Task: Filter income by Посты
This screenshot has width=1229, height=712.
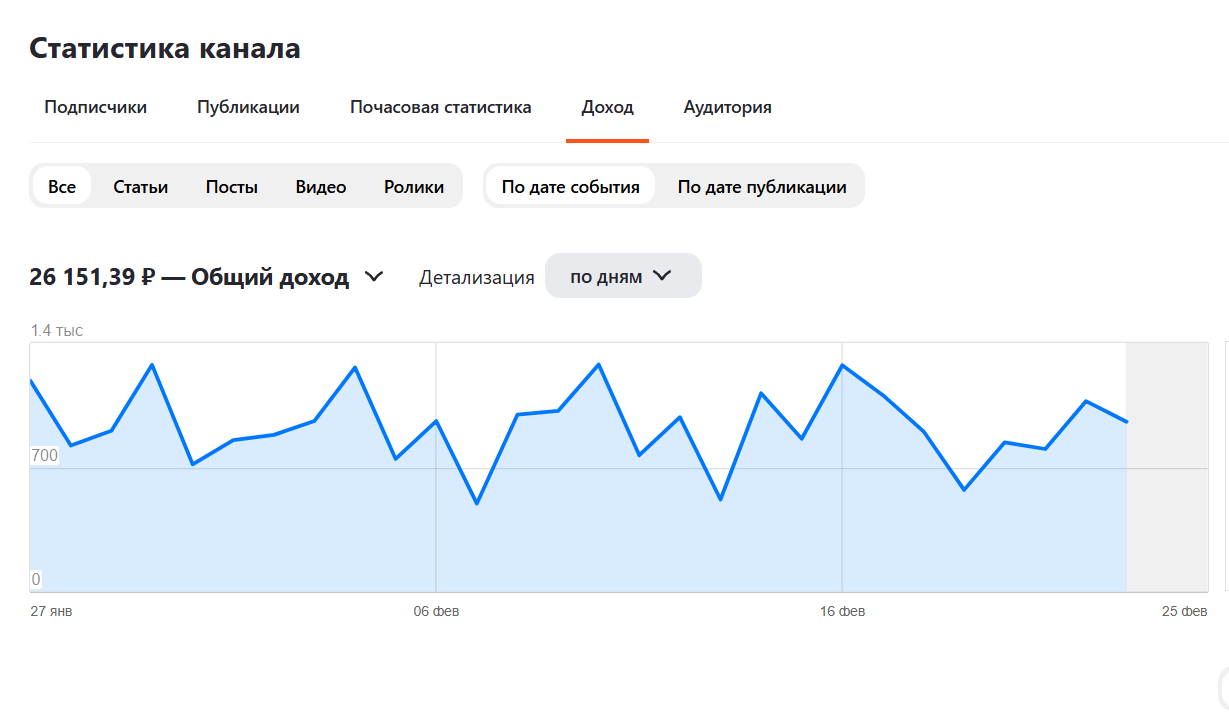Action: [232, 187]
